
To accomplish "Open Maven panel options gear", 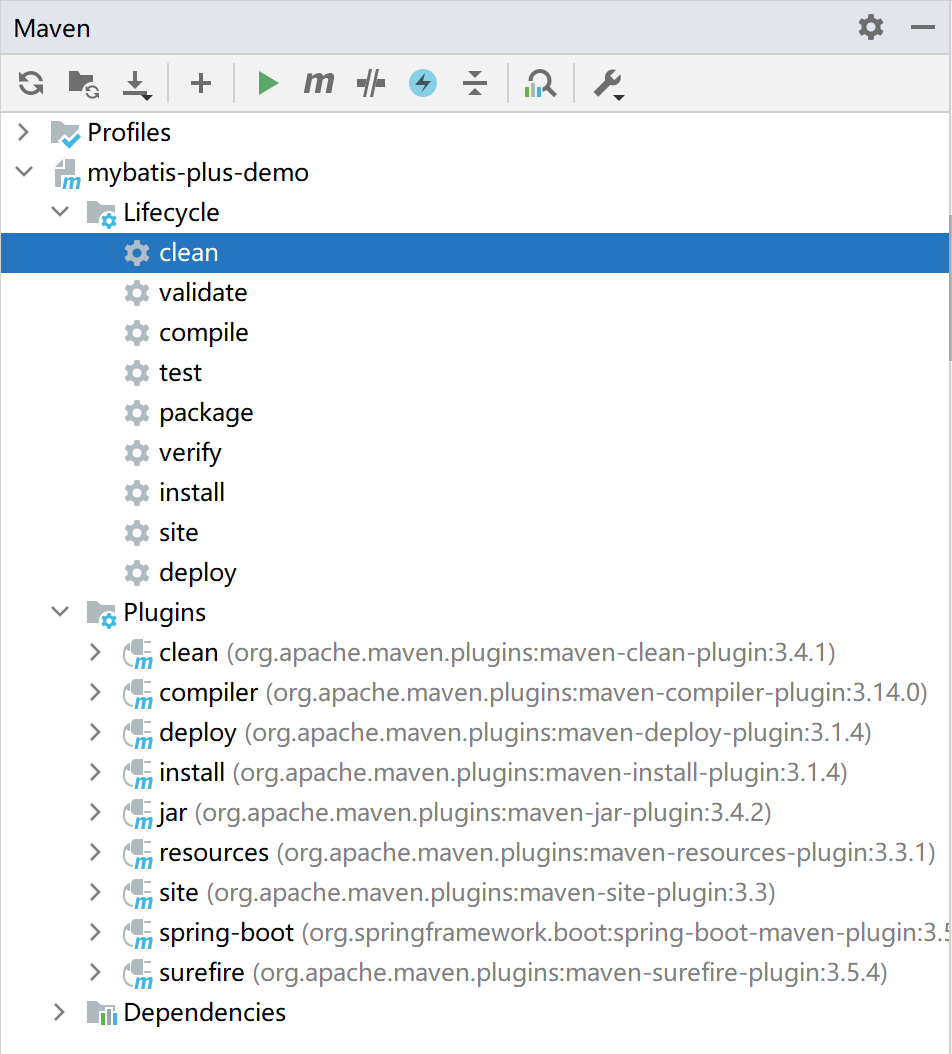I will point(871,28).
